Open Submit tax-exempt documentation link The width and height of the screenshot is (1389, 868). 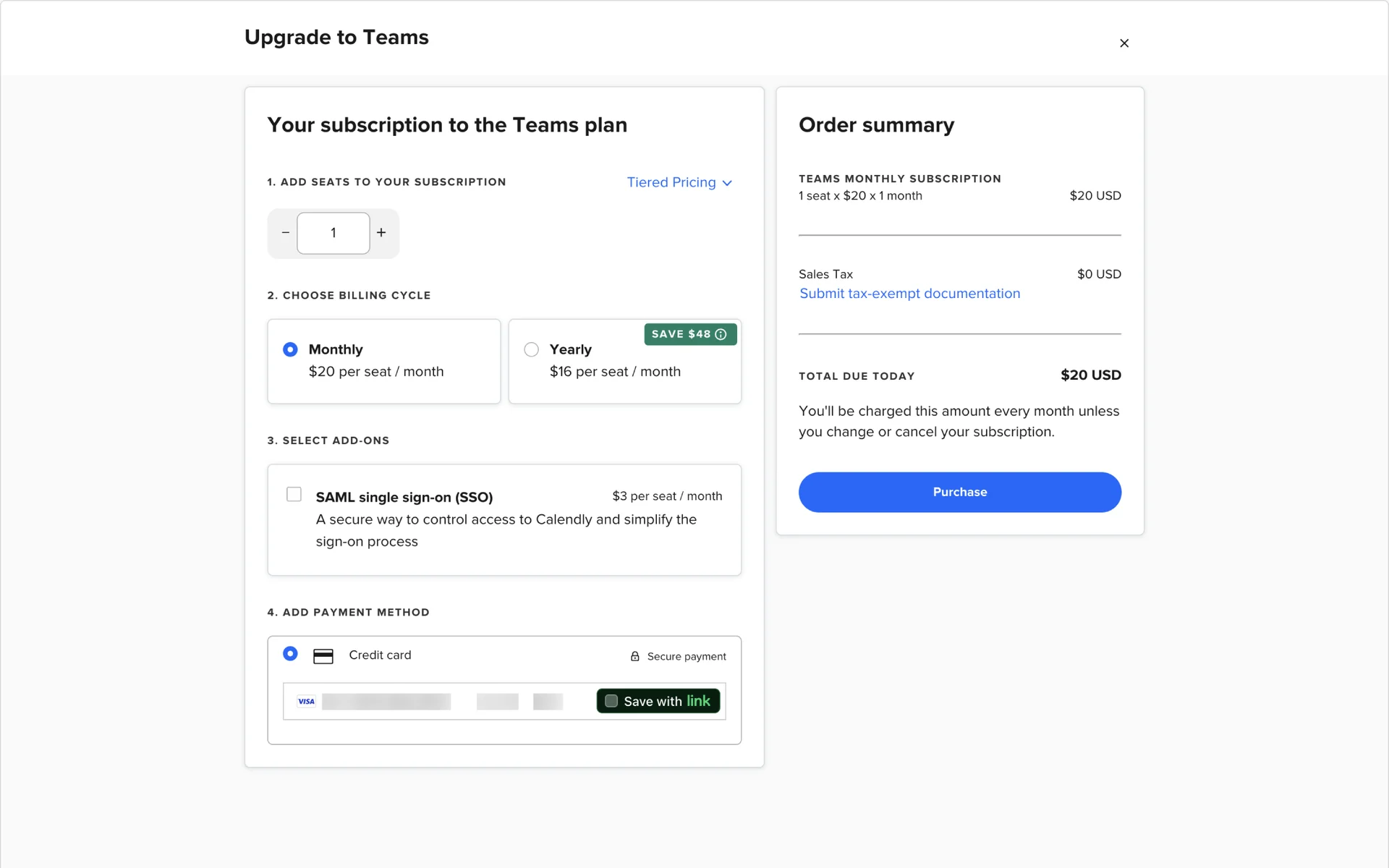pos(909,294)
